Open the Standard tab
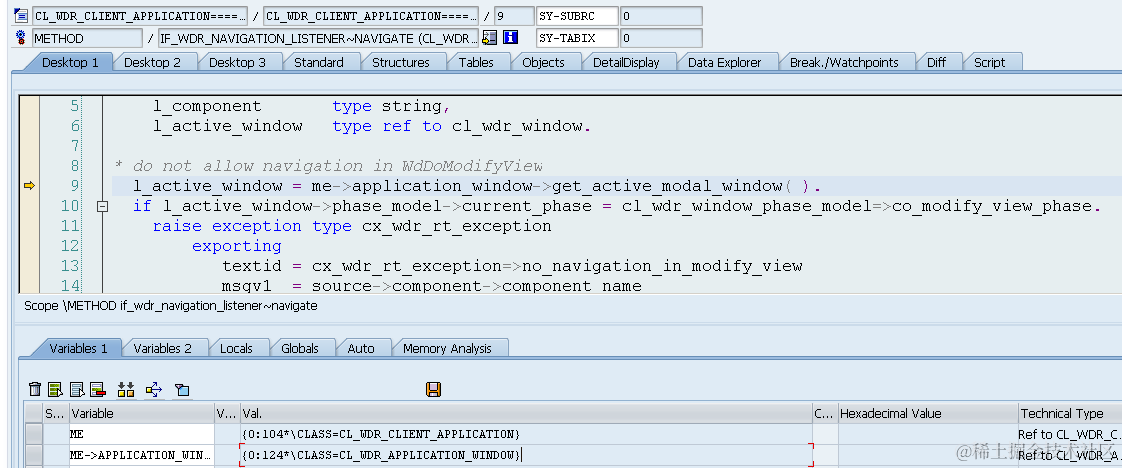The image size is (1122, 468). (x=318, y=62)
